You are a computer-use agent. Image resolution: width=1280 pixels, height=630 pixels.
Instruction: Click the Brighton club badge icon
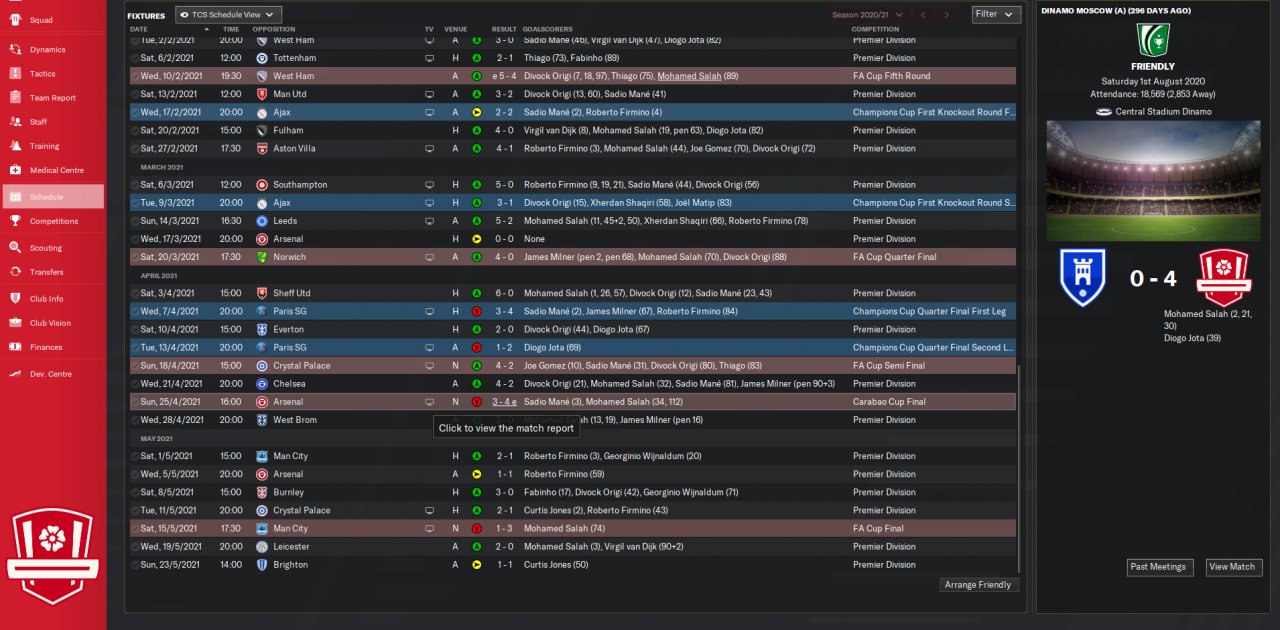261,565
